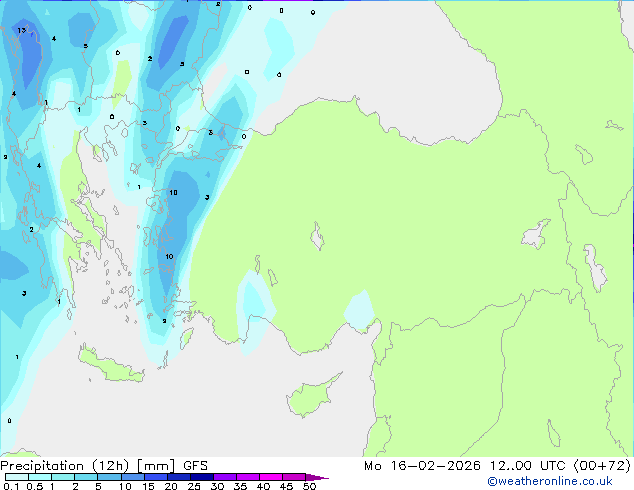The image size is (634, 490).
Task: Click the legend tick label "35"
Action: 241,486
